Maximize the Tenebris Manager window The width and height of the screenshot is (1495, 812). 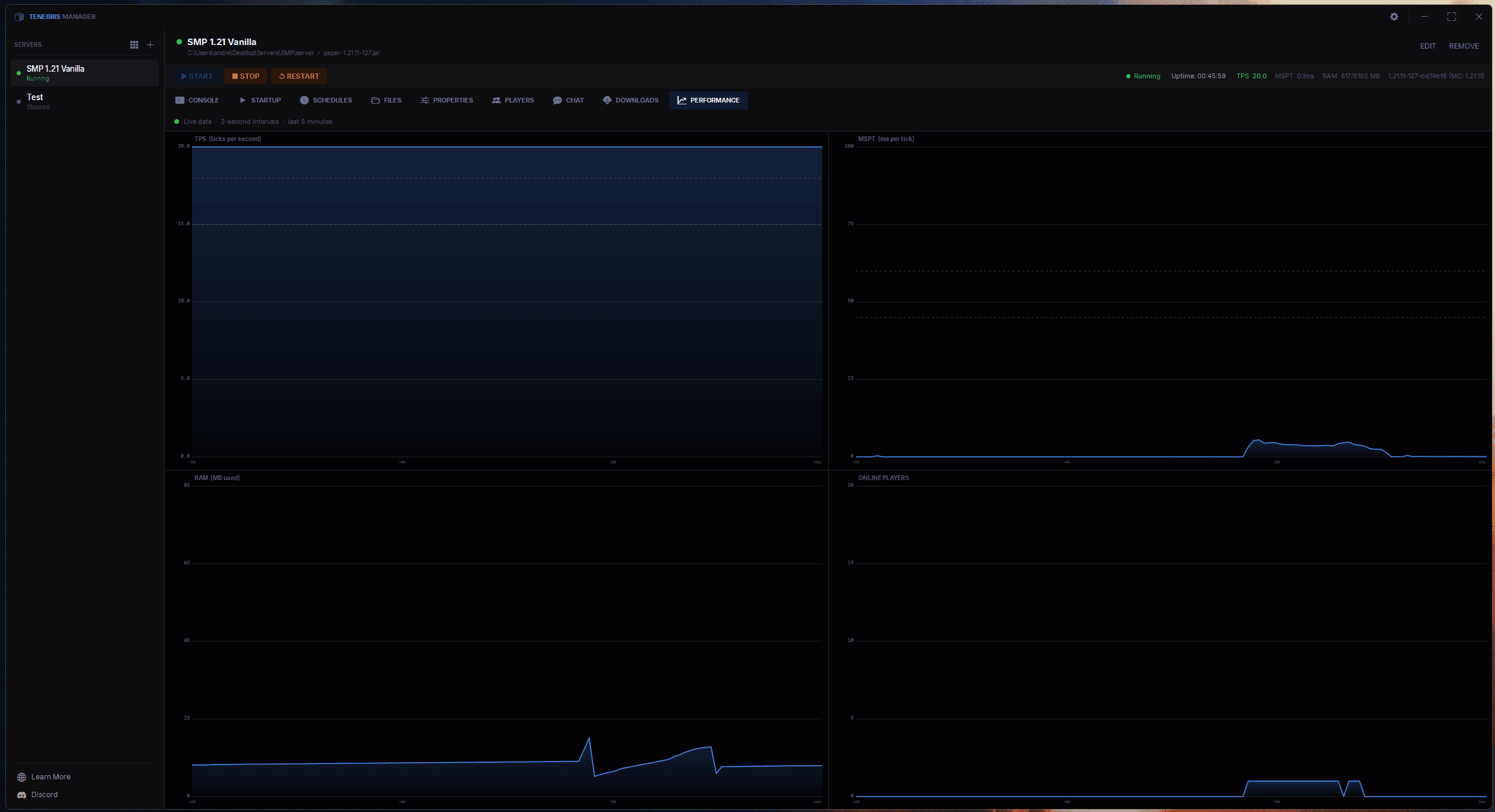[1451, 17]
